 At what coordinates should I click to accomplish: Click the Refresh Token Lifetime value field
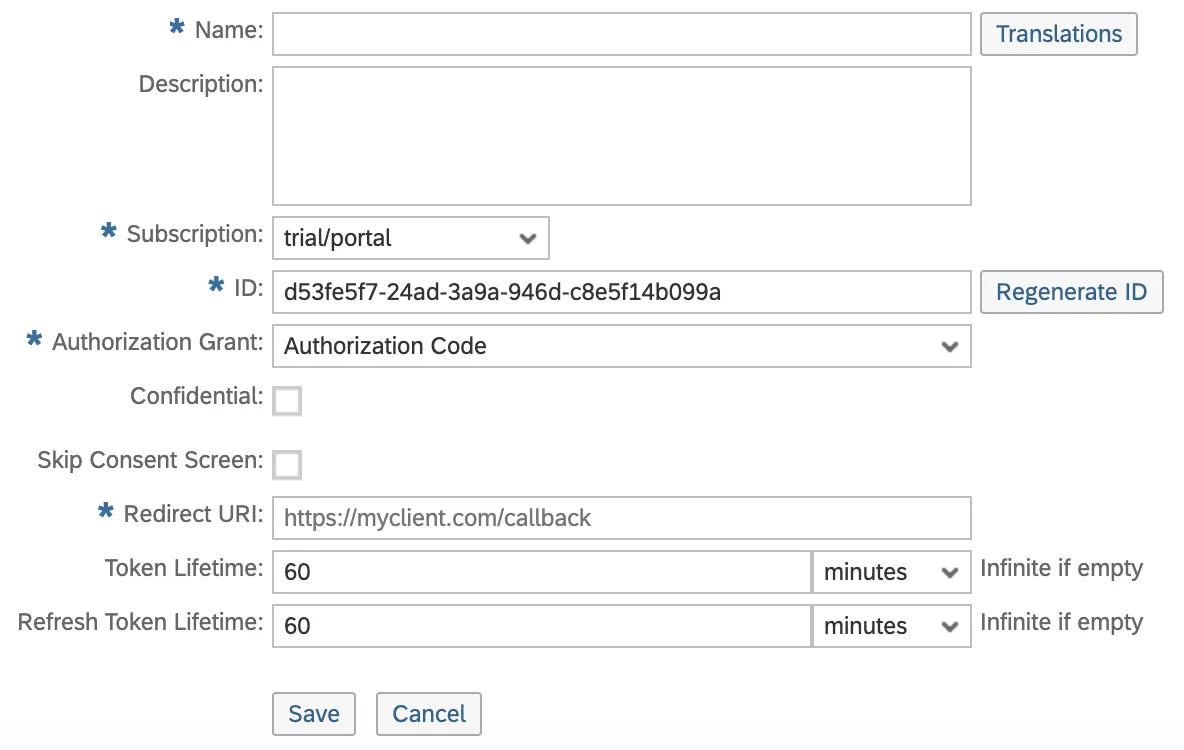click(540, 626)
